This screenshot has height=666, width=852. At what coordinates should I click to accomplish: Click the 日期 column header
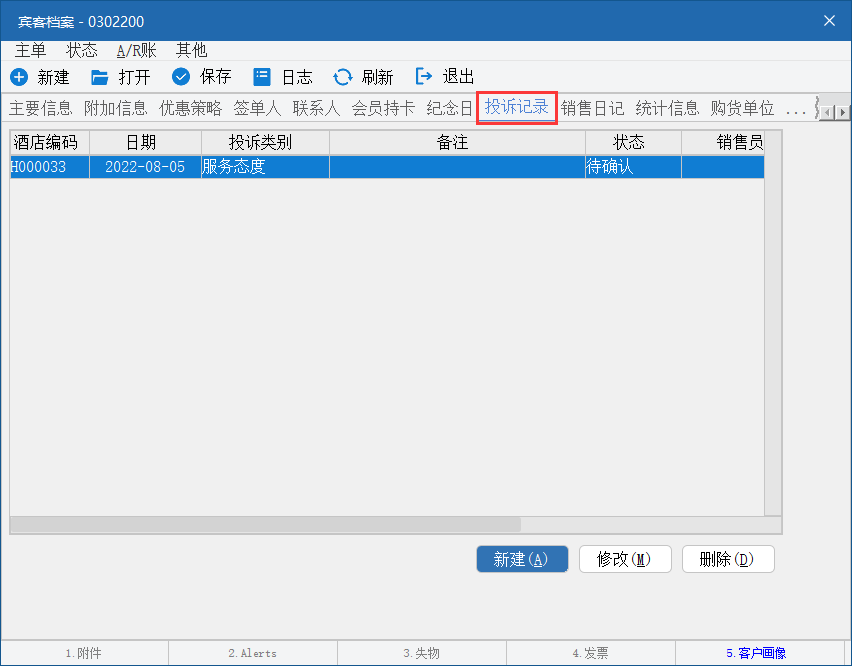(146, 142)
